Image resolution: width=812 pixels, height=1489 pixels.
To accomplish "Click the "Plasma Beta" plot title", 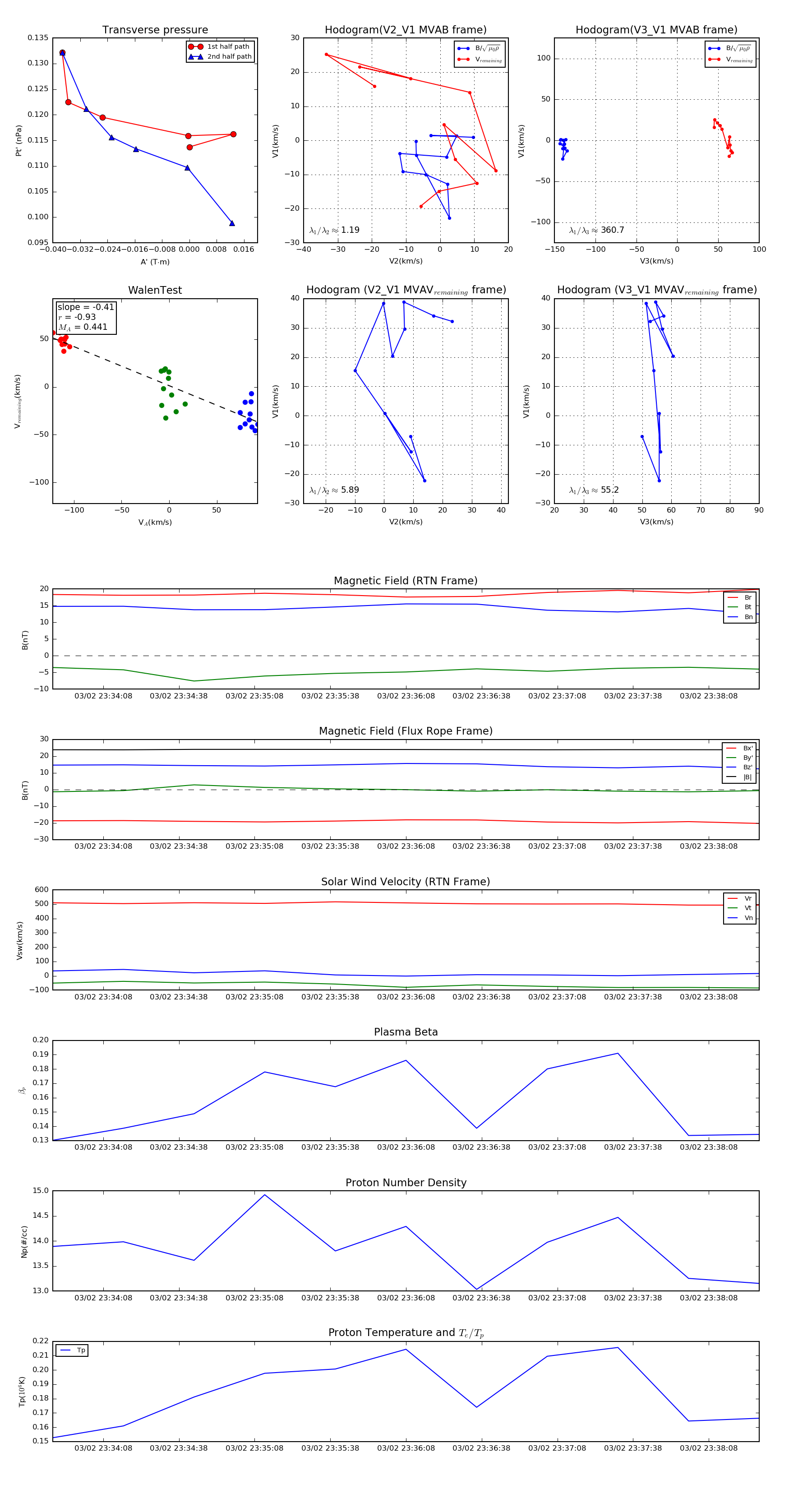I will tap(406, 1032).
